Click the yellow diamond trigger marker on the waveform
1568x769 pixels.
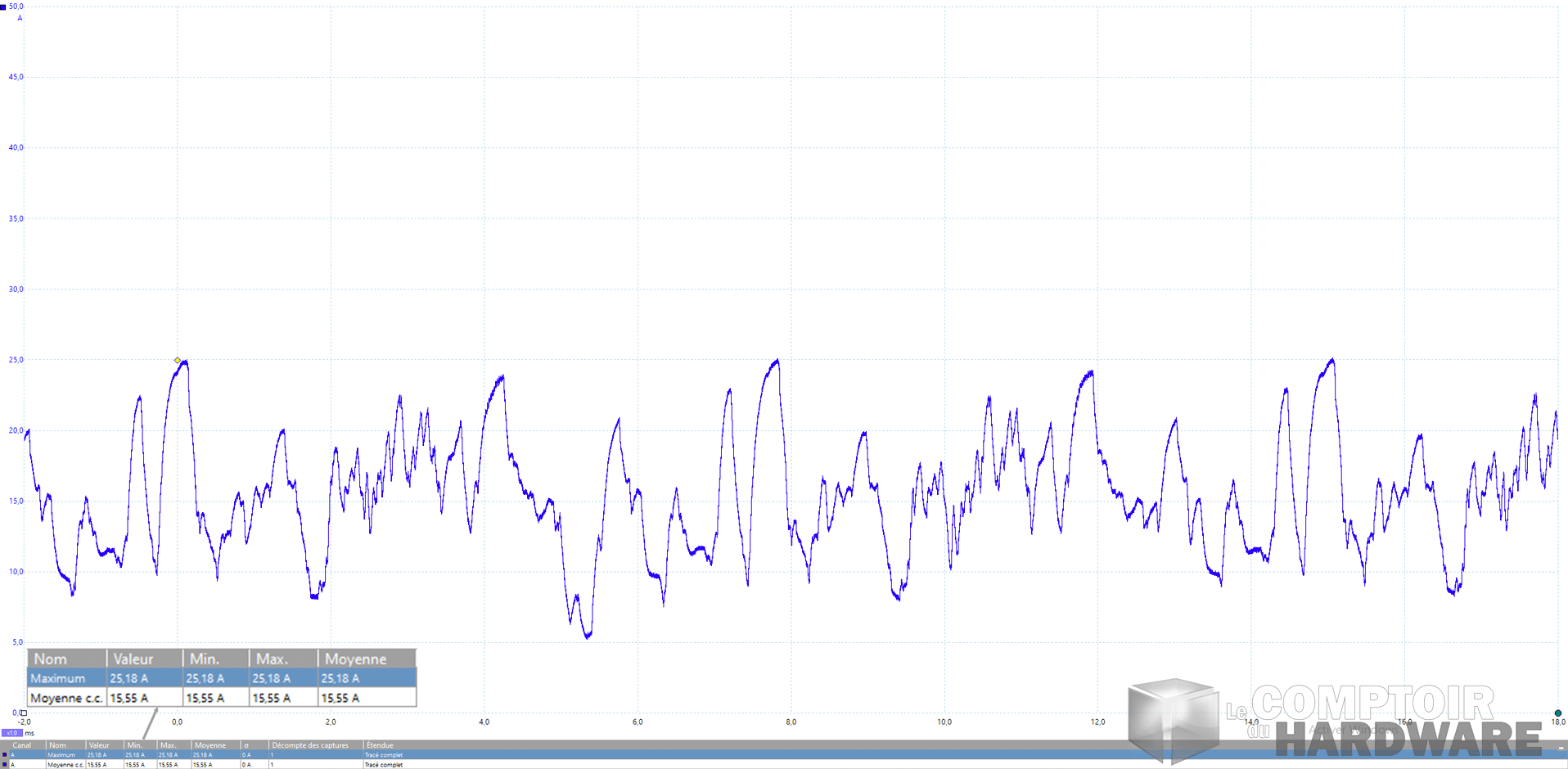pos(178,360)
